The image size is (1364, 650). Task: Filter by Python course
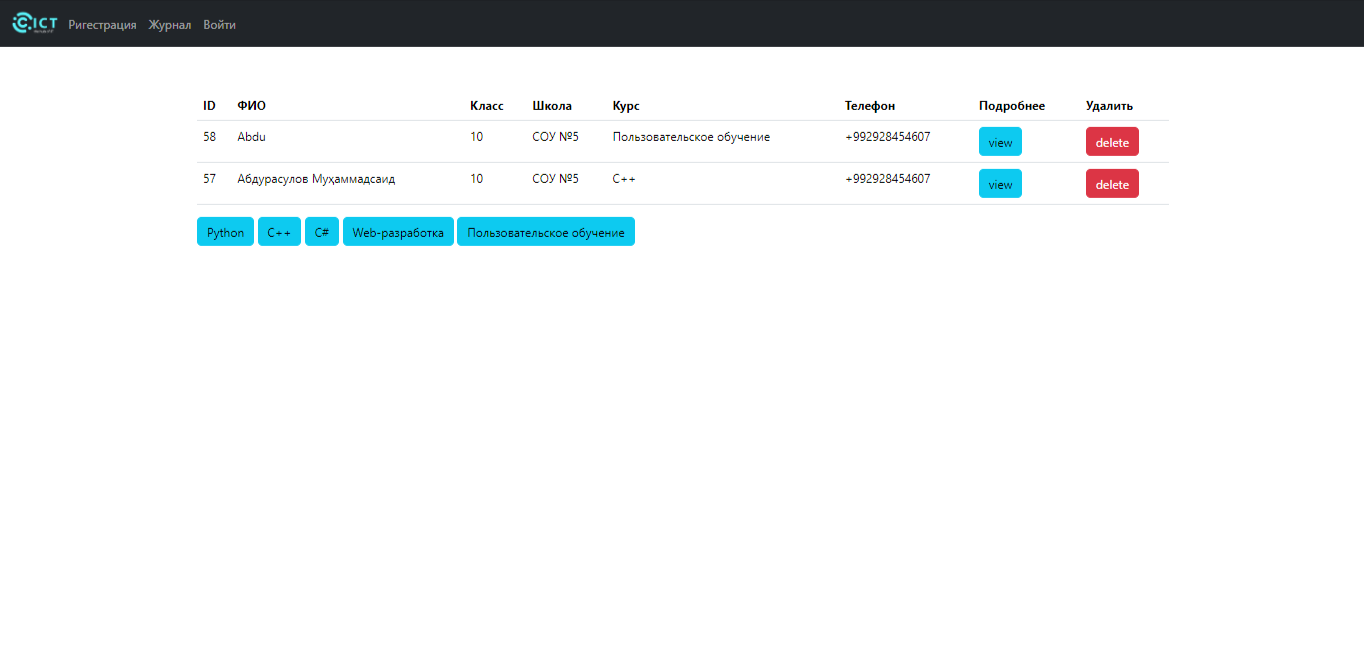click(x=225, y=232)
